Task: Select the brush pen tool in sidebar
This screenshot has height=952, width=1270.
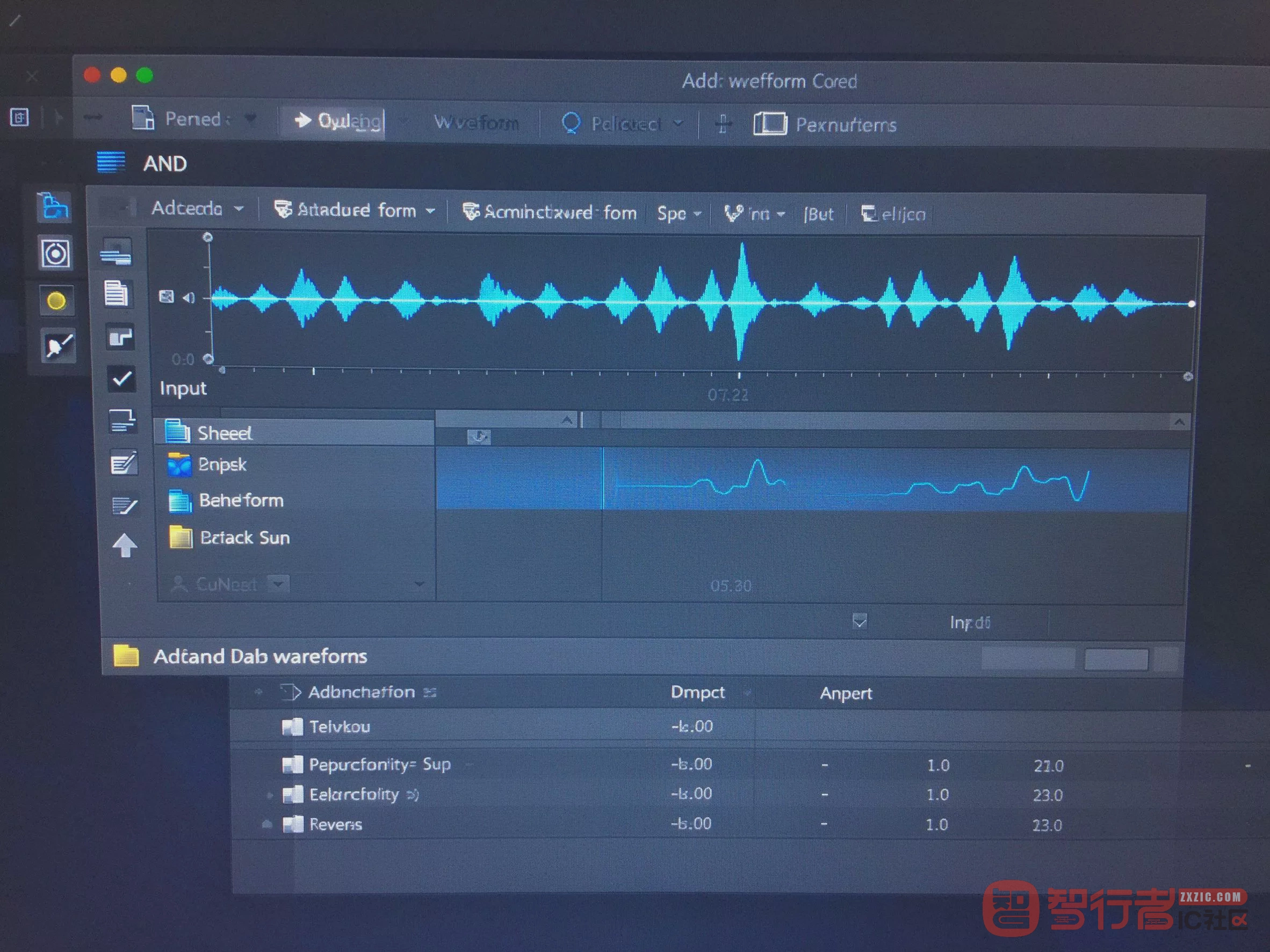Action: [x=59, y=346]
